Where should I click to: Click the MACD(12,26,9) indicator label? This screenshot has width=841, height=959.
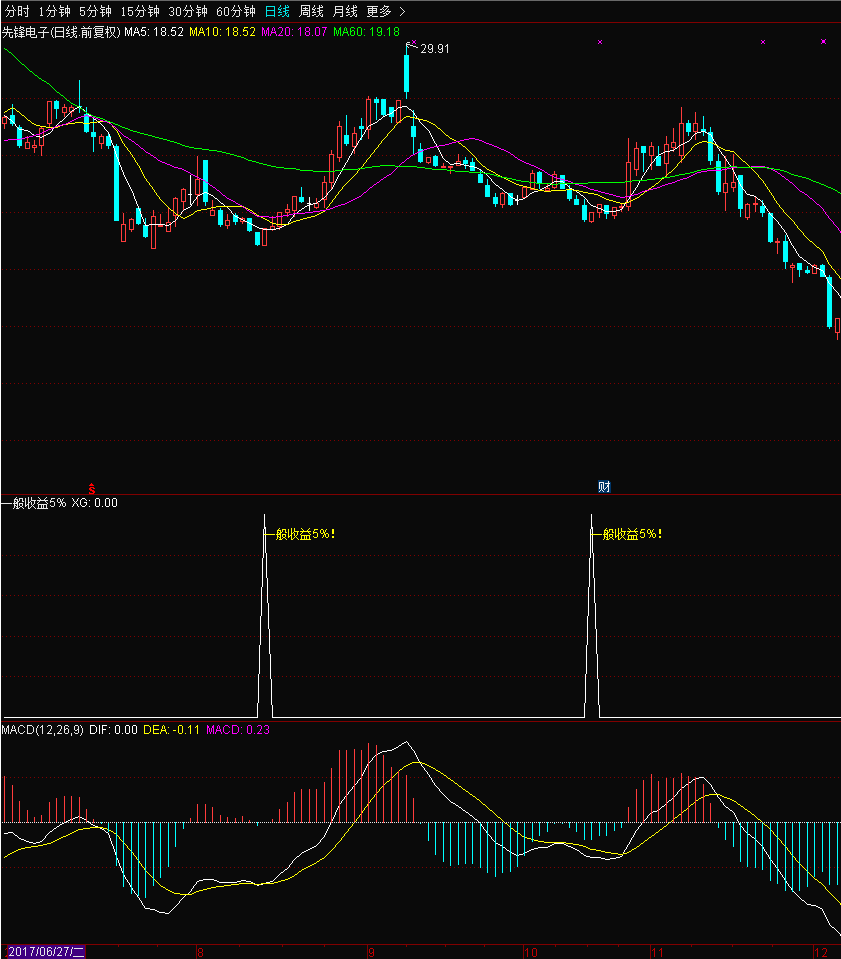(42, 730)
